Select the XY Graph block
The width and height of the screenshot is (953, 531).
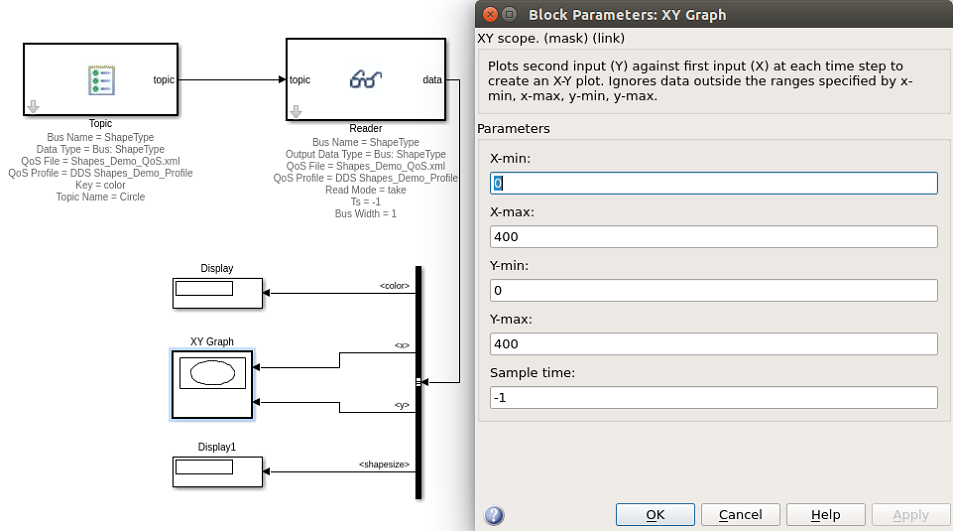(x=212, y=385)
